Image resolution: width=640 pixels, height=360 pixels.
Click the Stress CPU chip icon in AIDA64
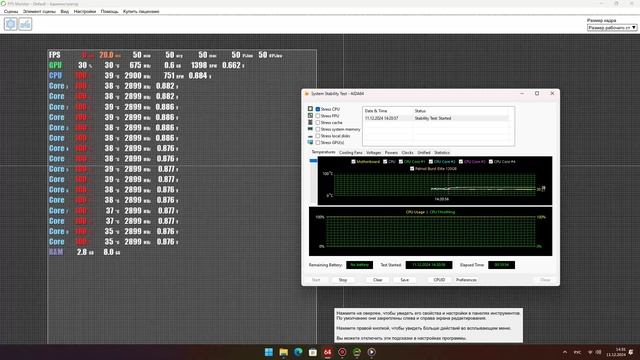tap(310, 109)
